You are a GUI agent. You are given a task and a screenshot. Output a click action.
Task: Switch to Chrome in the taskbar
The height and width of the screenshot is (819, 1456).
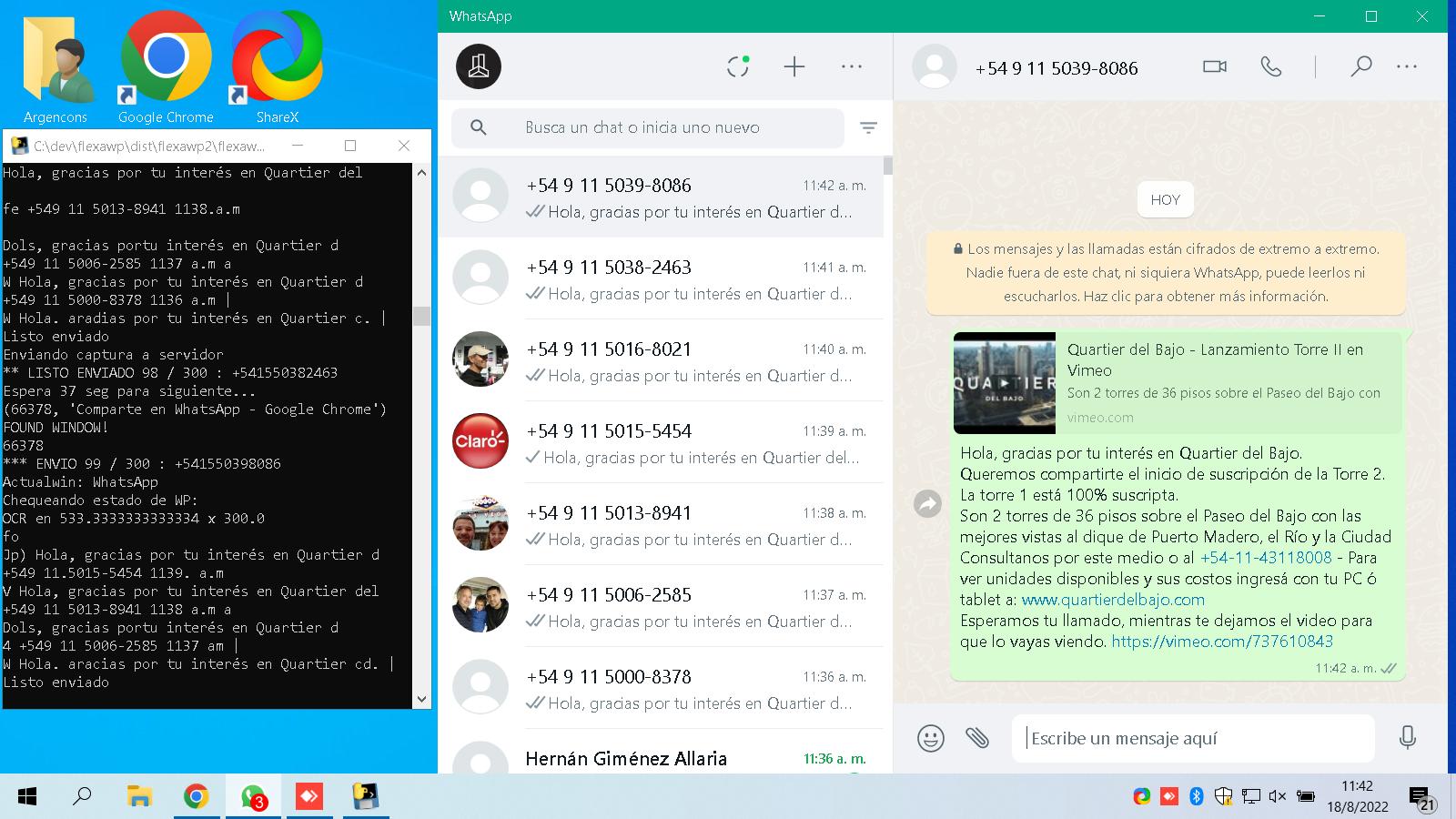196,797
